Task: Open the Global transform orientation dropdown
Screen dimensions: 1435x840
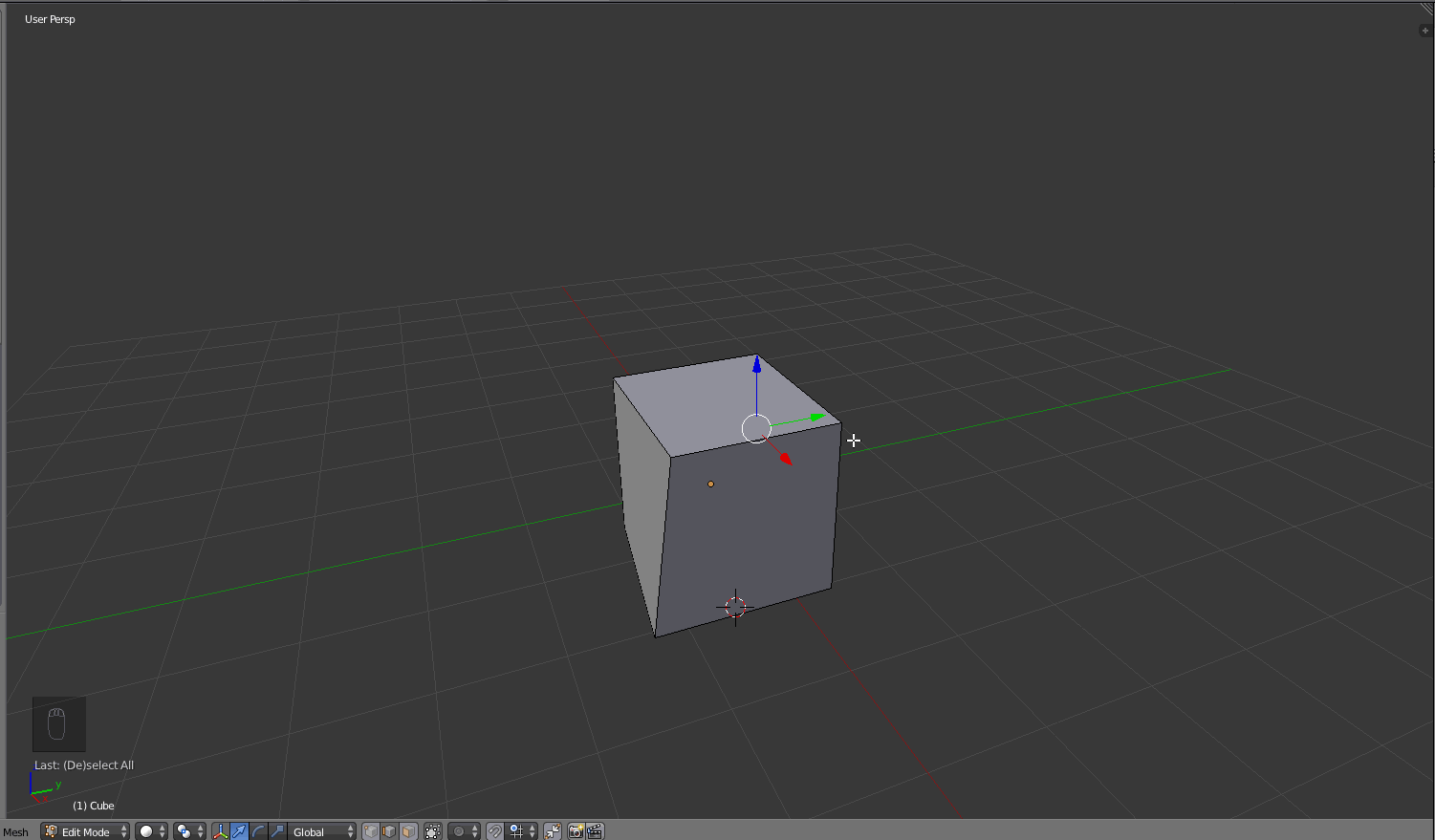Action: [x=322, y=831]
